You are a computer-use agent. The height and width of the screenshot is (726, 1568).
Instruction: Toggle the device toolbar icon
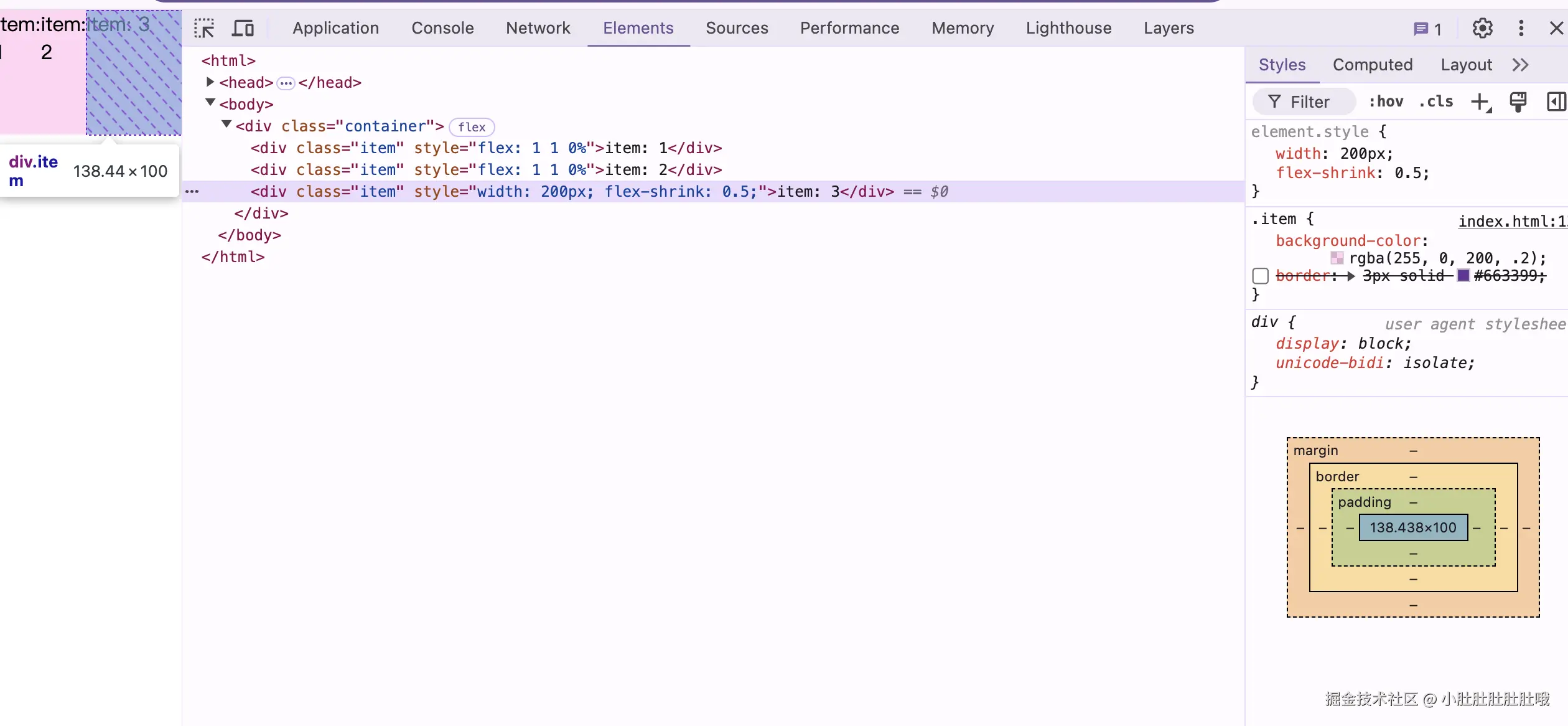(243, 29)
